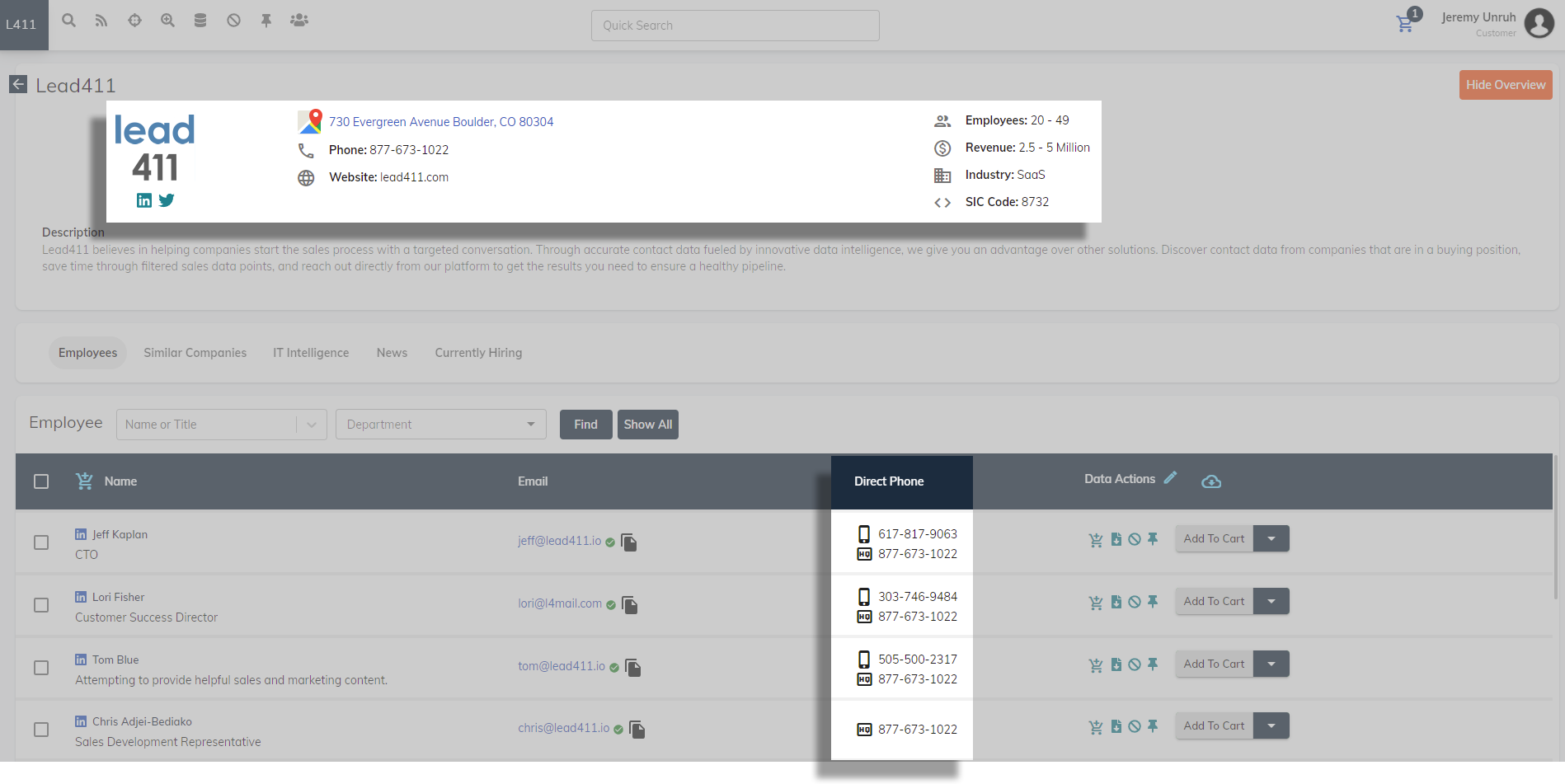Click the pencil edit icon beside Data Actions
This screenshot has height=784, width=1565.
pyautogui.click(x=1170, y=478)
